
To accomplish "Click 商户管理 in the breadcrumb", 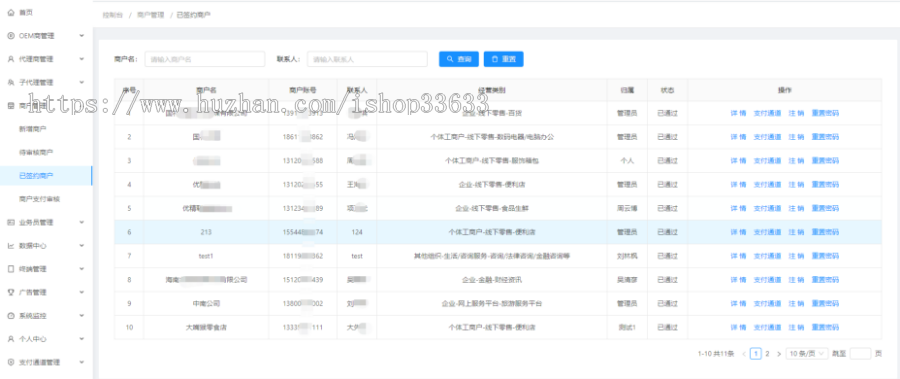I will click(x=150, y=15).
